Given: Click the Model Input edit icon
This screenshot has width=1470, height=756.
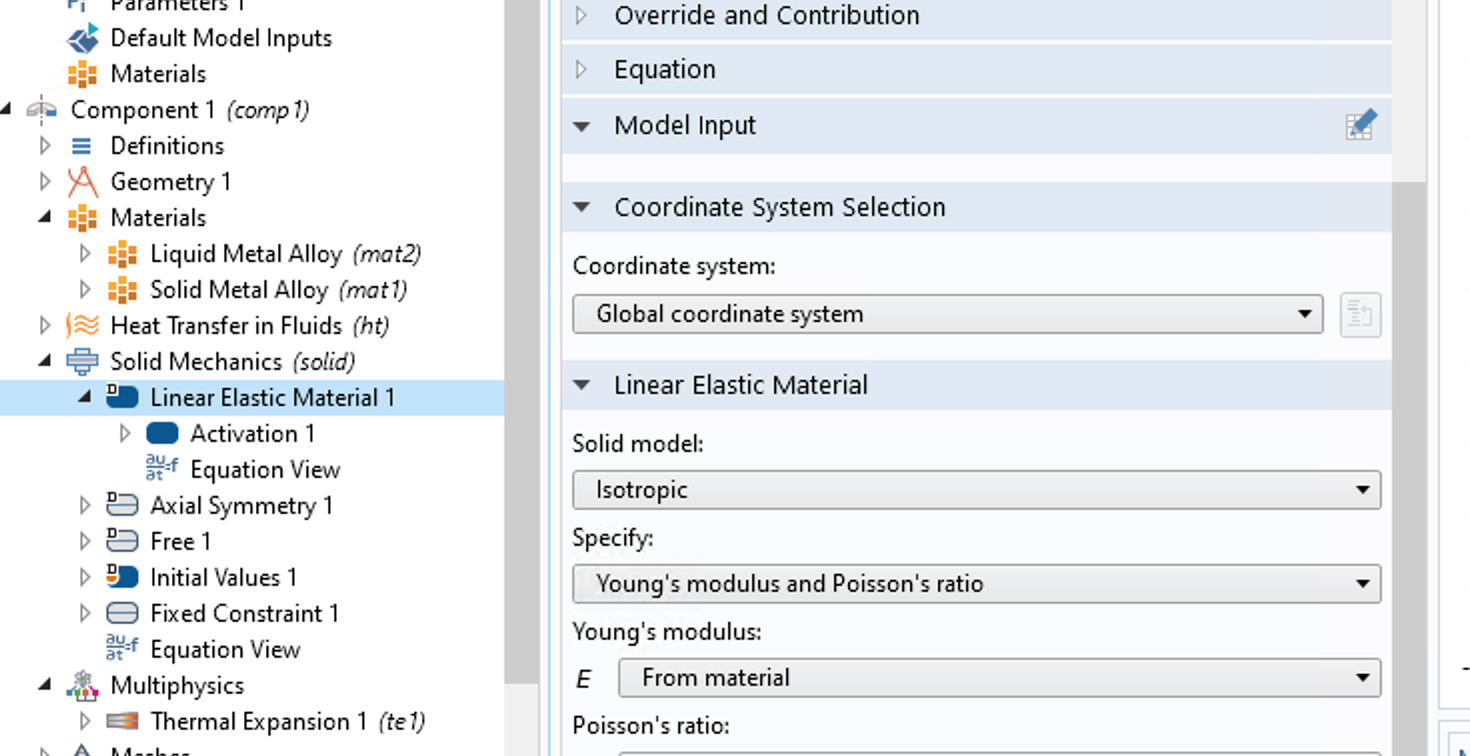Looking at the screenshot, I should coord(1360,126).
